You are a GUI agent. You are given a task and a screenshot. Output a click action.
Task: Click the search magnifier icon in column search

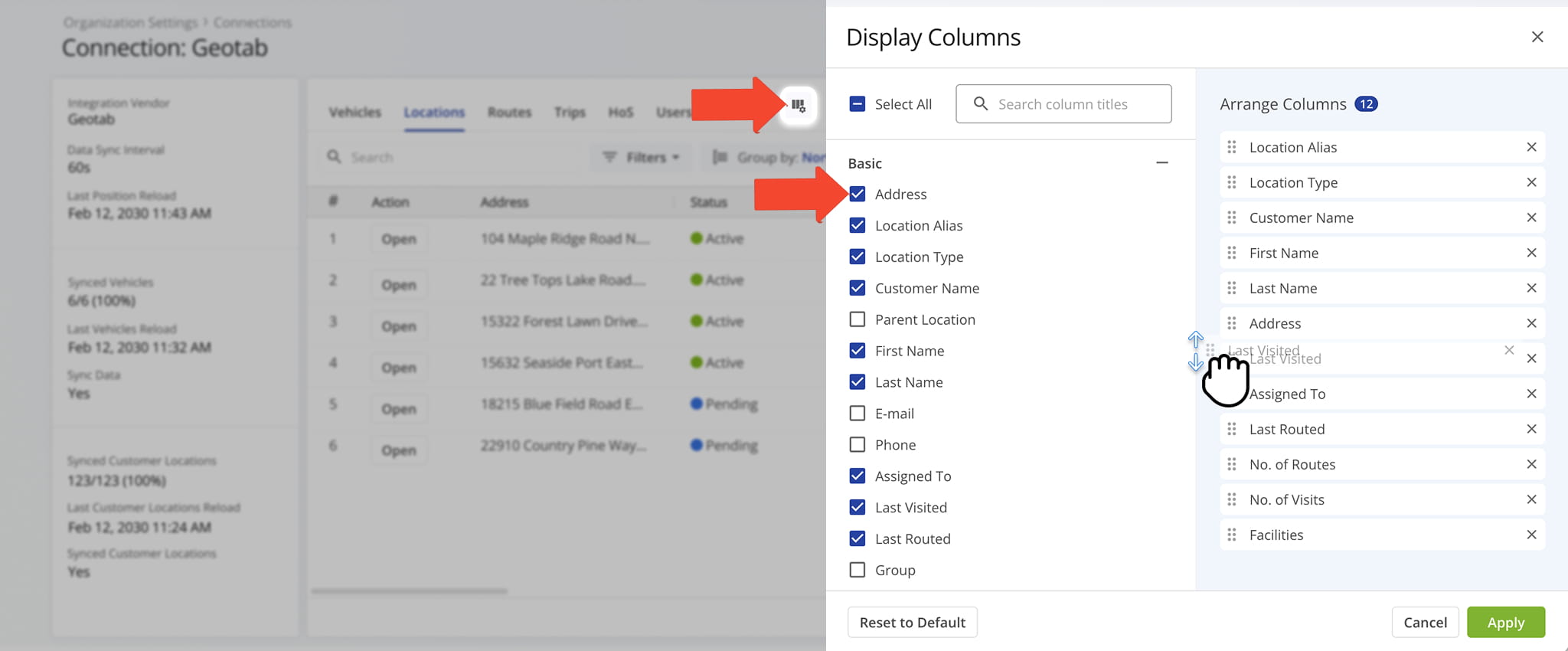pos(980,103)
